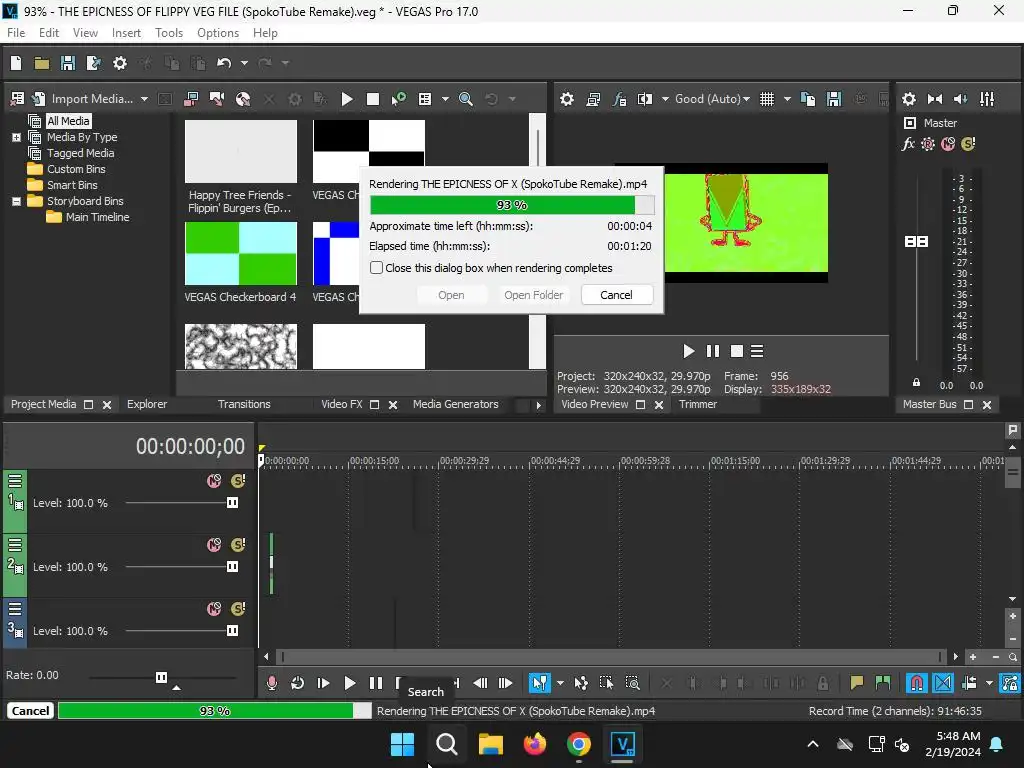Open preview quality Good (Auto) dropdown
Screen dimensions: 1024x768
pyautogui.click(x=712, y=99)
